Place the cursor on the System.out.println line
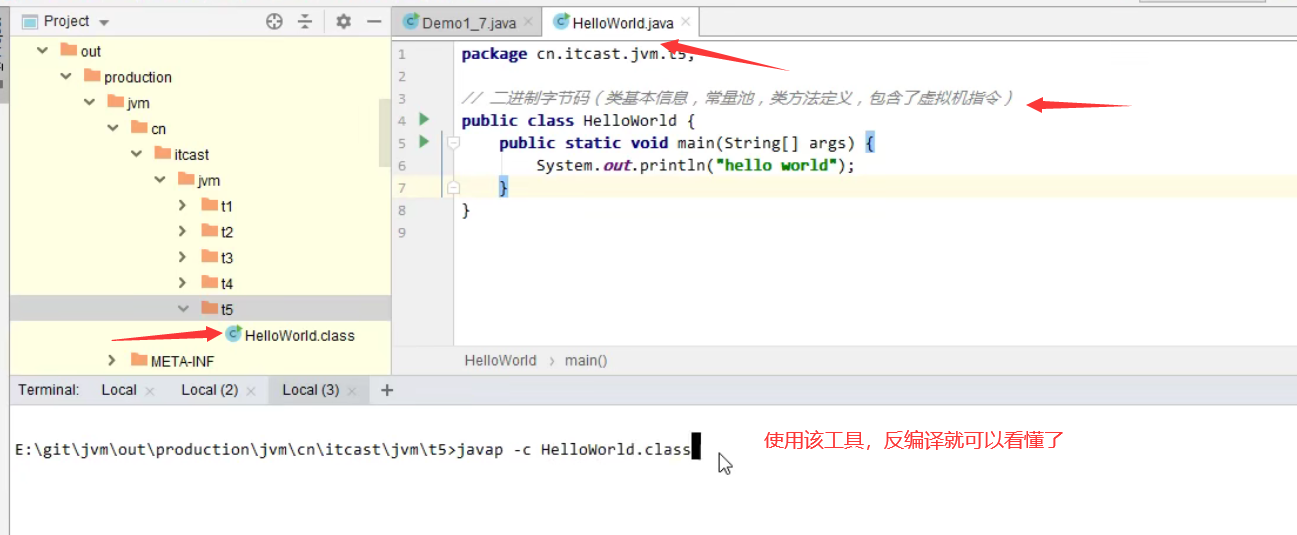 pos(696,165)
